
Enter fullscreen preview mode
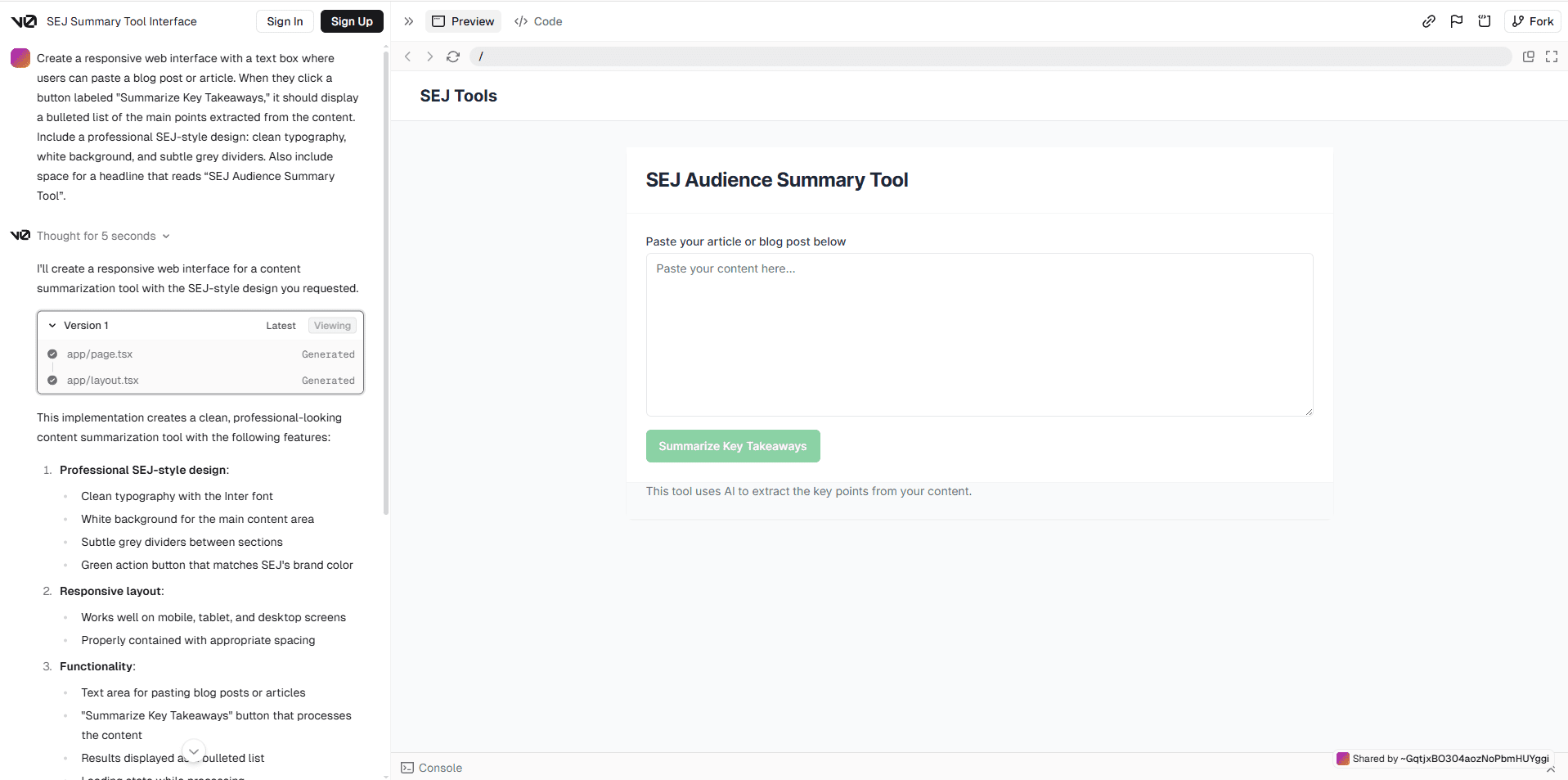pos(1552,56)
